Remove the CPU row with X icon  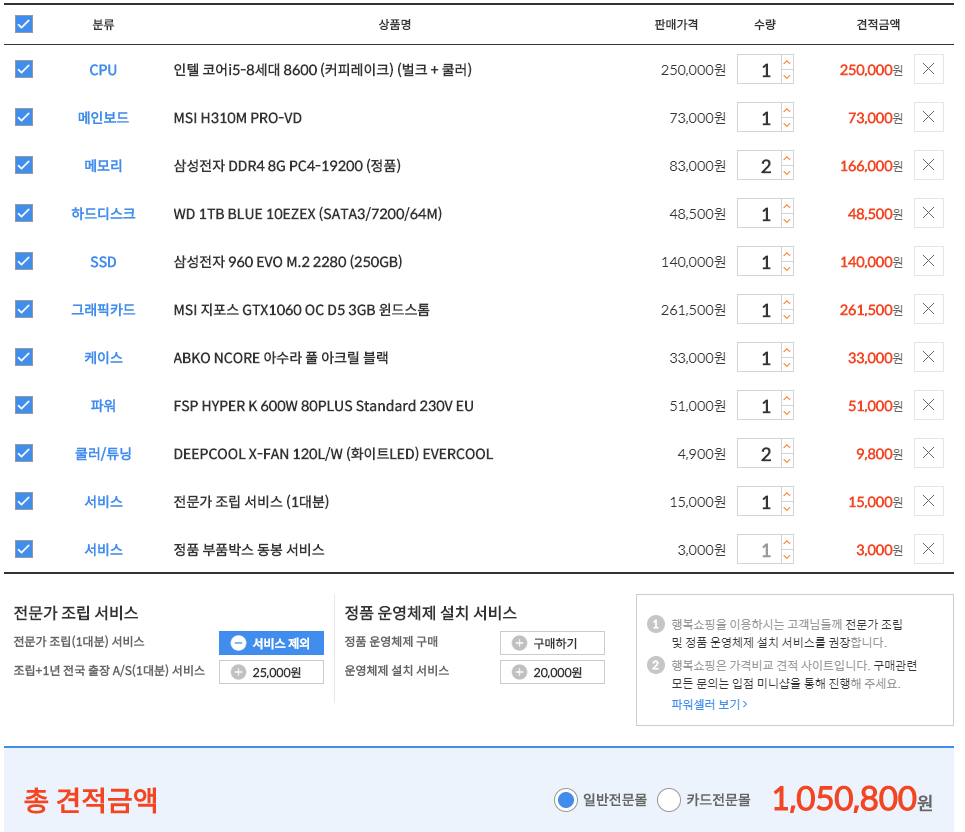(x=928, y=70)
